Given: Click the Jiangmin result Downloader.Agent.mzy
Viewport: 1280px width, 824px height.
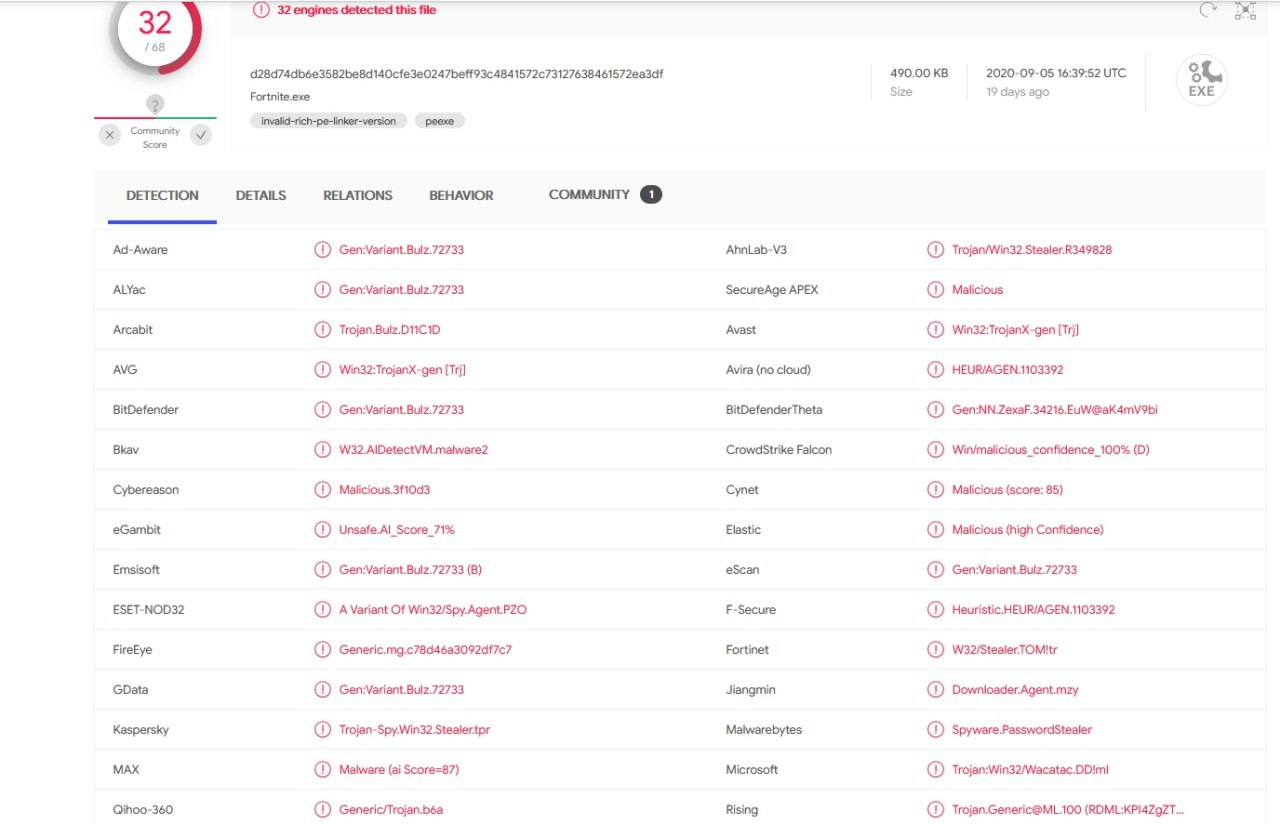Looking at the screenshot, I should pyautogui.click(x=1015, y=690).
